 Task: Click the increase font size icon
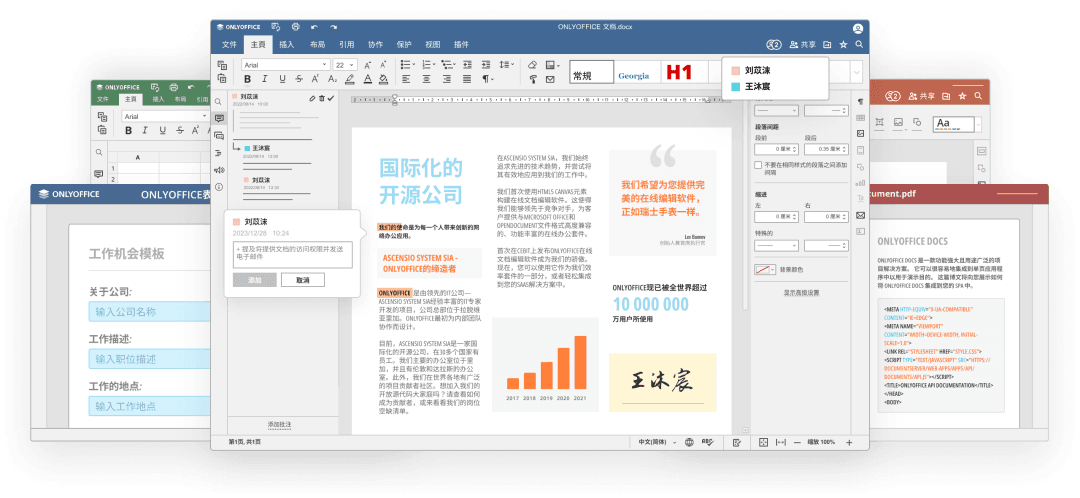point(368,64)
